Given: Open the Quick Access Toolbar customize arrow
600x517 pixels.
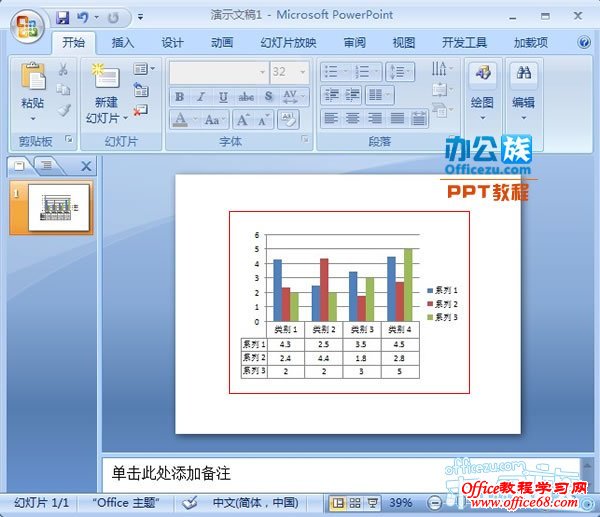Looking at the screenshot, I should (x=140, y=17).
